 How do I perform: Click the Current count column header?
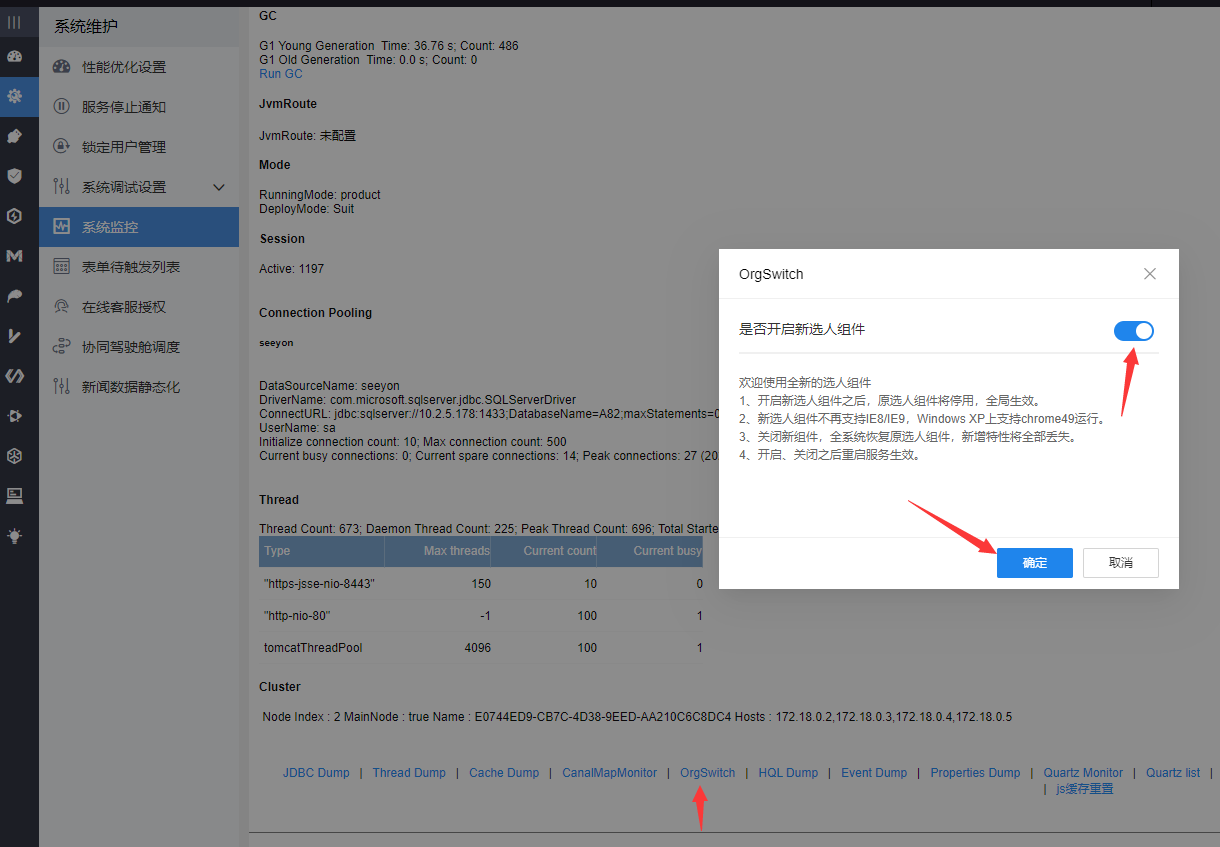(544, 551)
